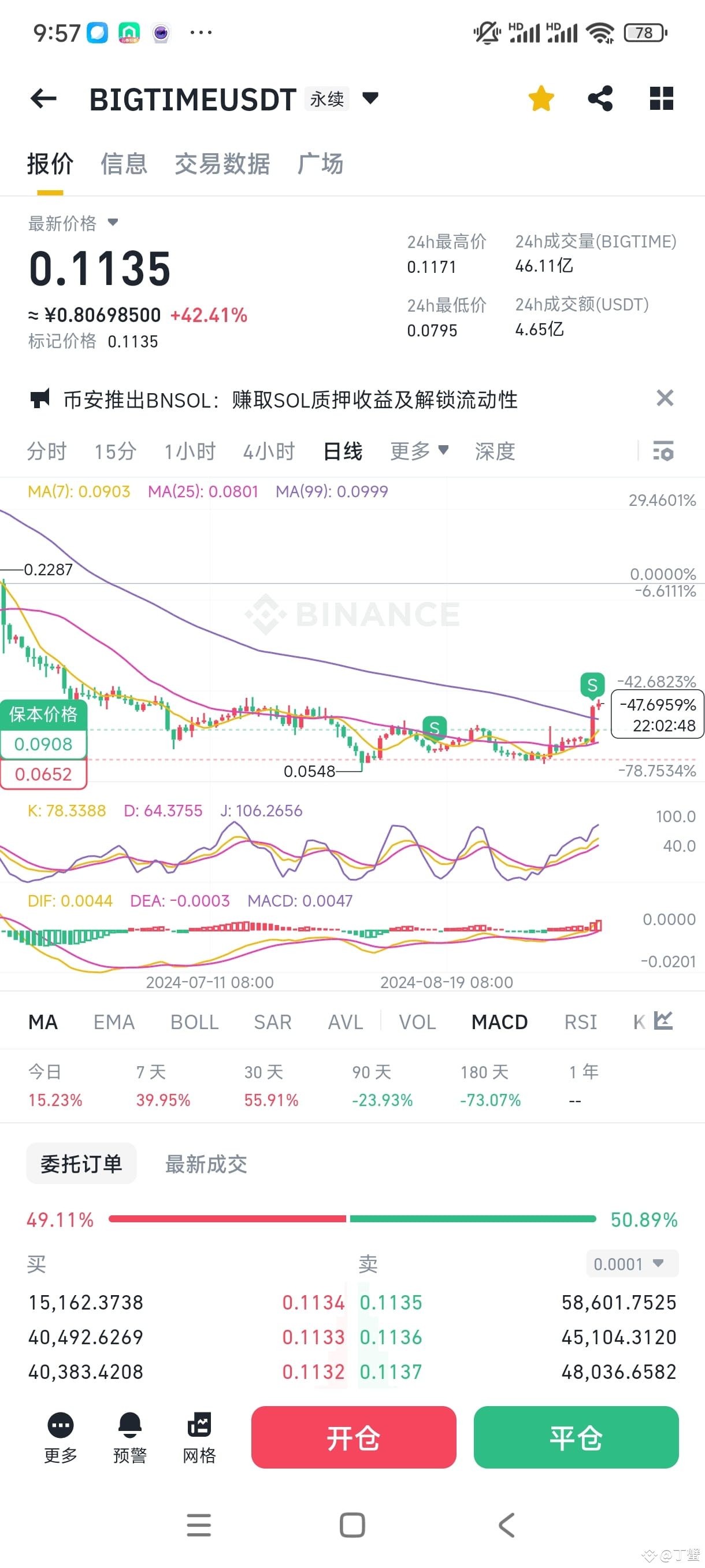Open the share icon
The height and width of the screenshot is (1568, 705).
600,99
